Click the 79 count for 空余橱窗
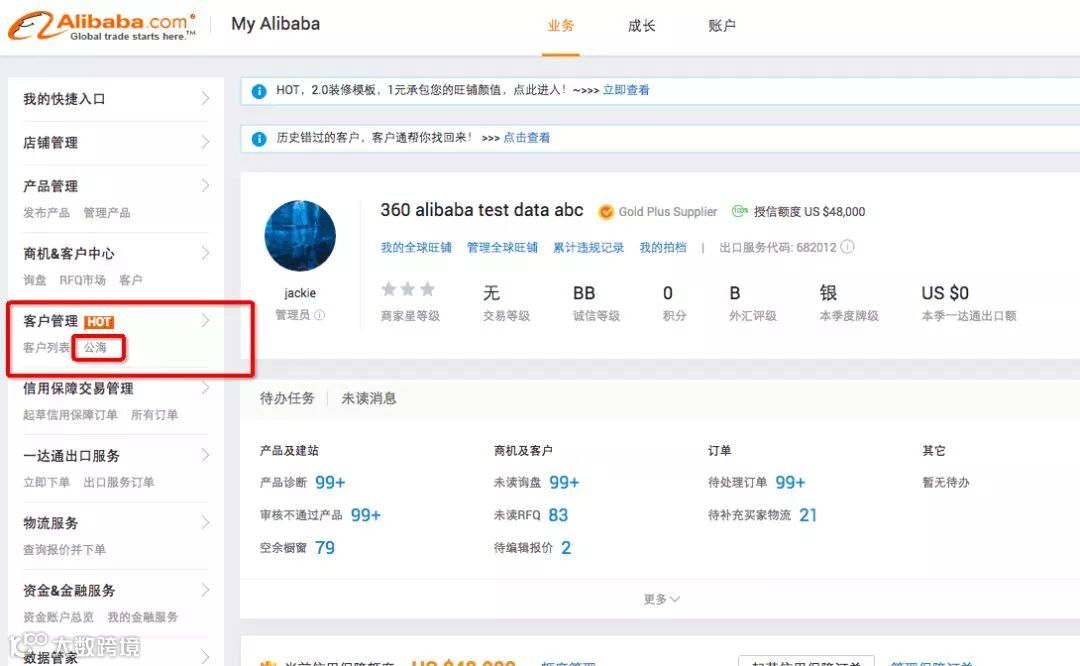This screenshot has height=666, width=1080. pos(324,548)
